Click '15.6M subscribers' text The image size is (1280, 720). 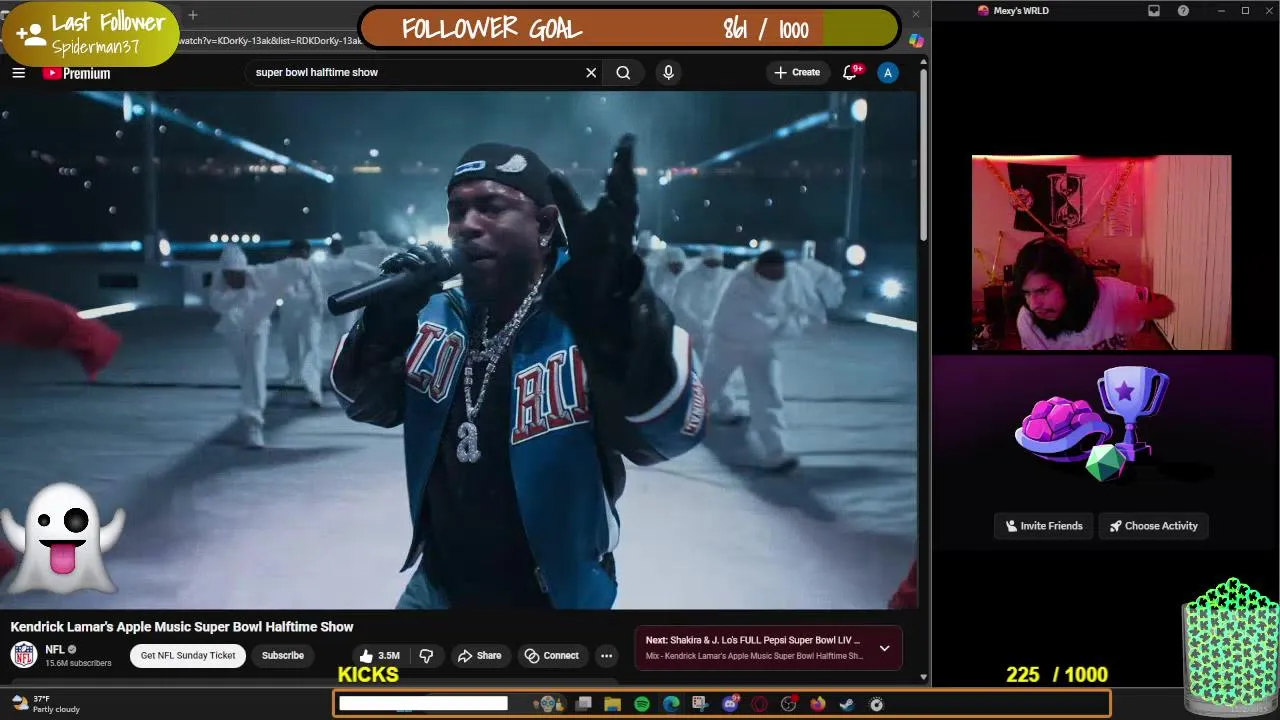coord(78,663)
